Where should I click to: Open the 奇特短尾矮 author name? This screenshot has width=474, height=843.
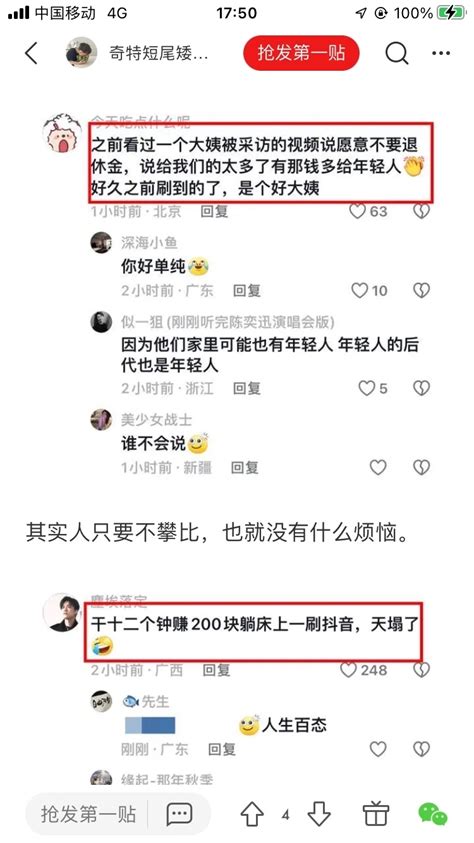(159, 53)
